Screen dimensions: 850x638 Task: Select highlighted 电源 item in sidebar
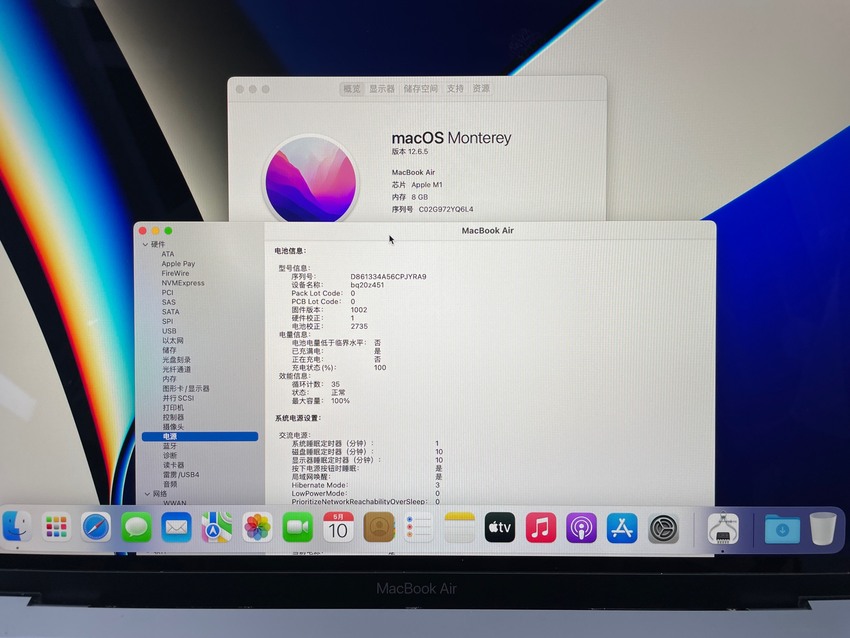200,436
